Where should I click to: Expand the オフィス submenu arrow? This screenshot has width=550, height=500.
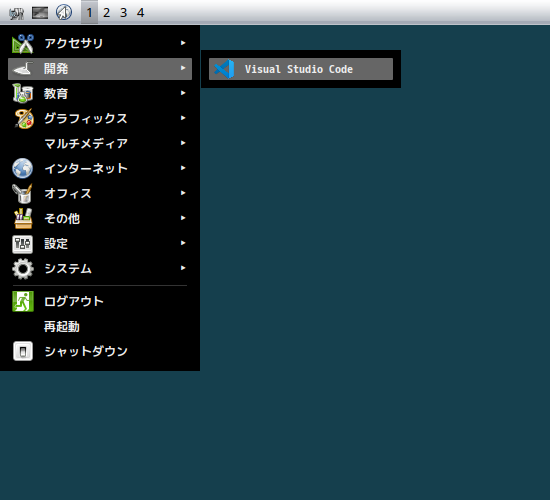coord(183,193)
